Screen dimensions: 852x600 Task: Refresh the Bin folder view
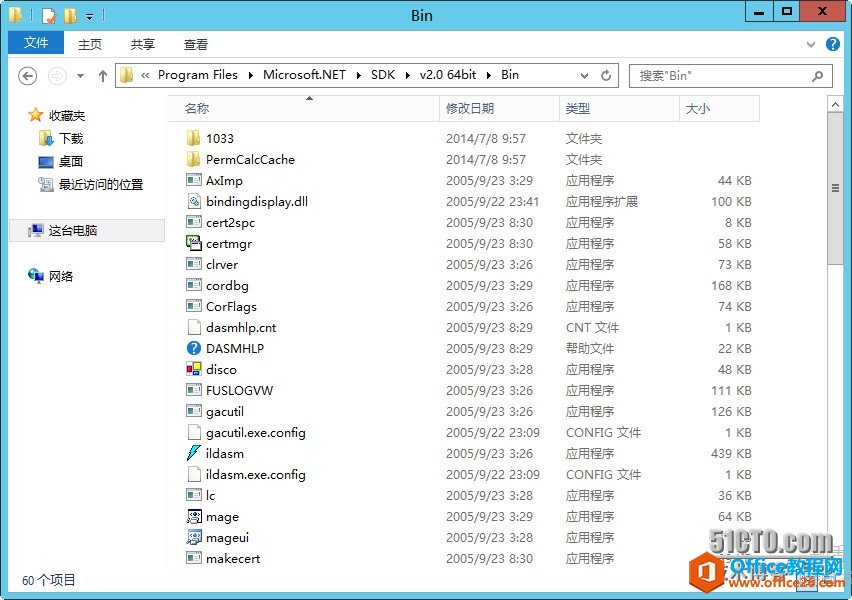pyautogui.click(x=606, y=76)
